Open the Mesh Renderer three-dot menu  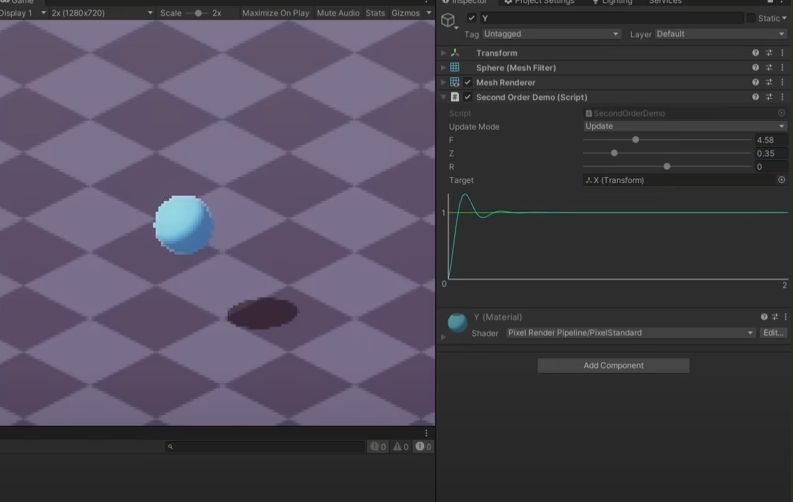(782, 82)
